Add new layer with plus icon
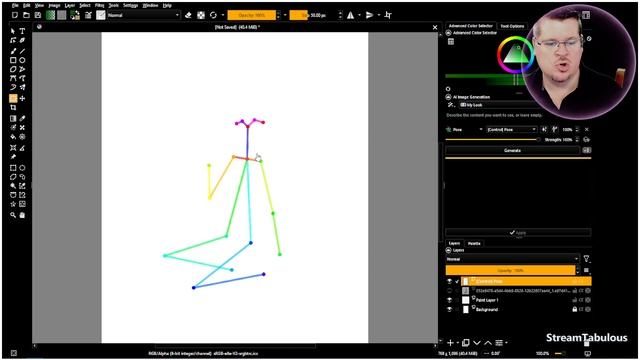Image resolution: width=640 pixels, height=360 pixels. tap(450, 343)
